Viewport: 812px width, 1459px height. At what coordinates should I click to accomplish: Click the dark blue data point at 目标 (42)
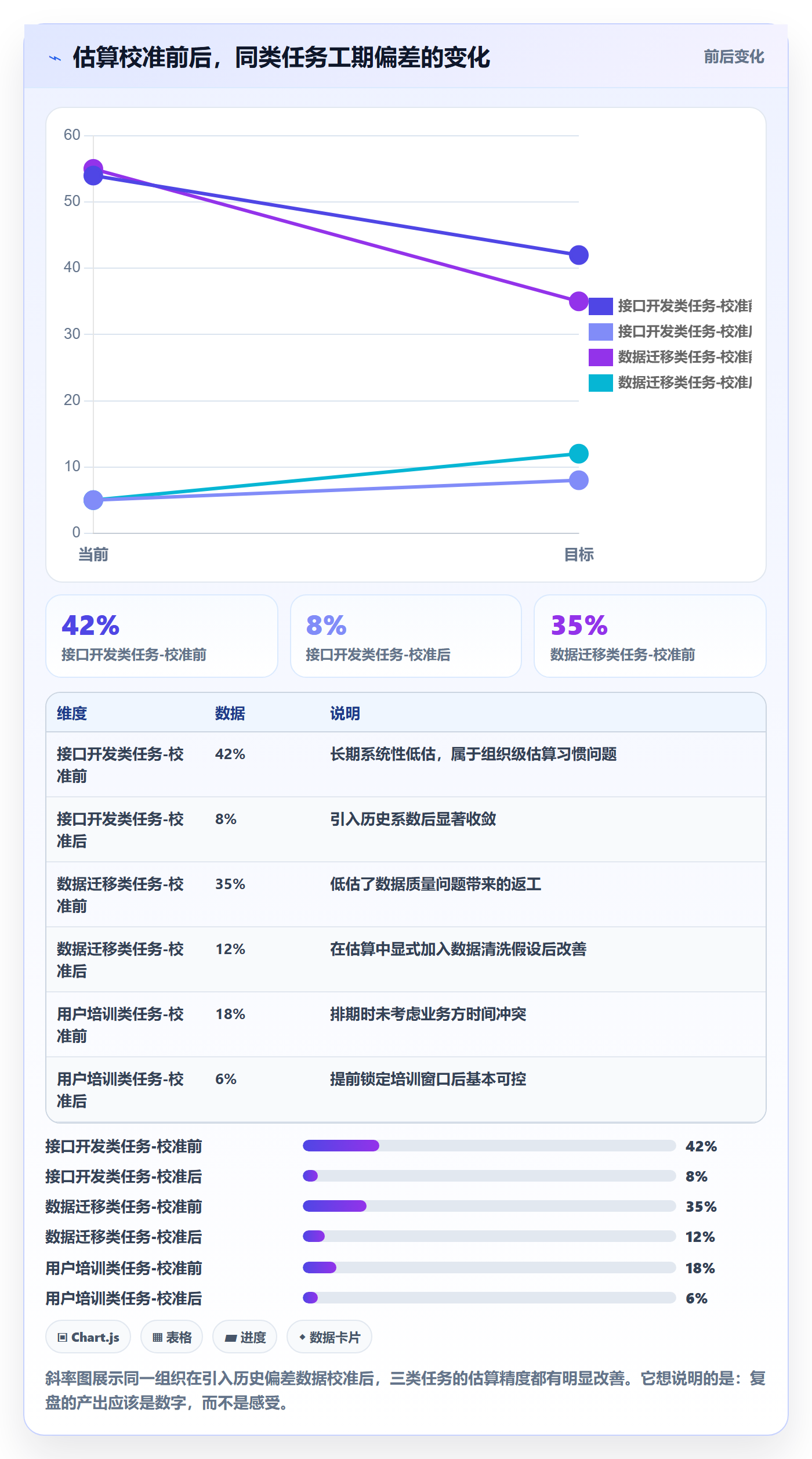[x=578, y=255]
